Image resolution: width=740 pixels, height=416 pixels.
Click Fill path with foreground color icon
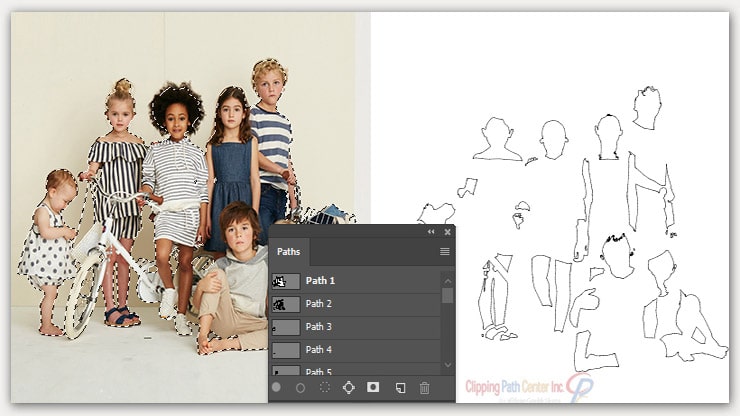(x=277, y=387)
